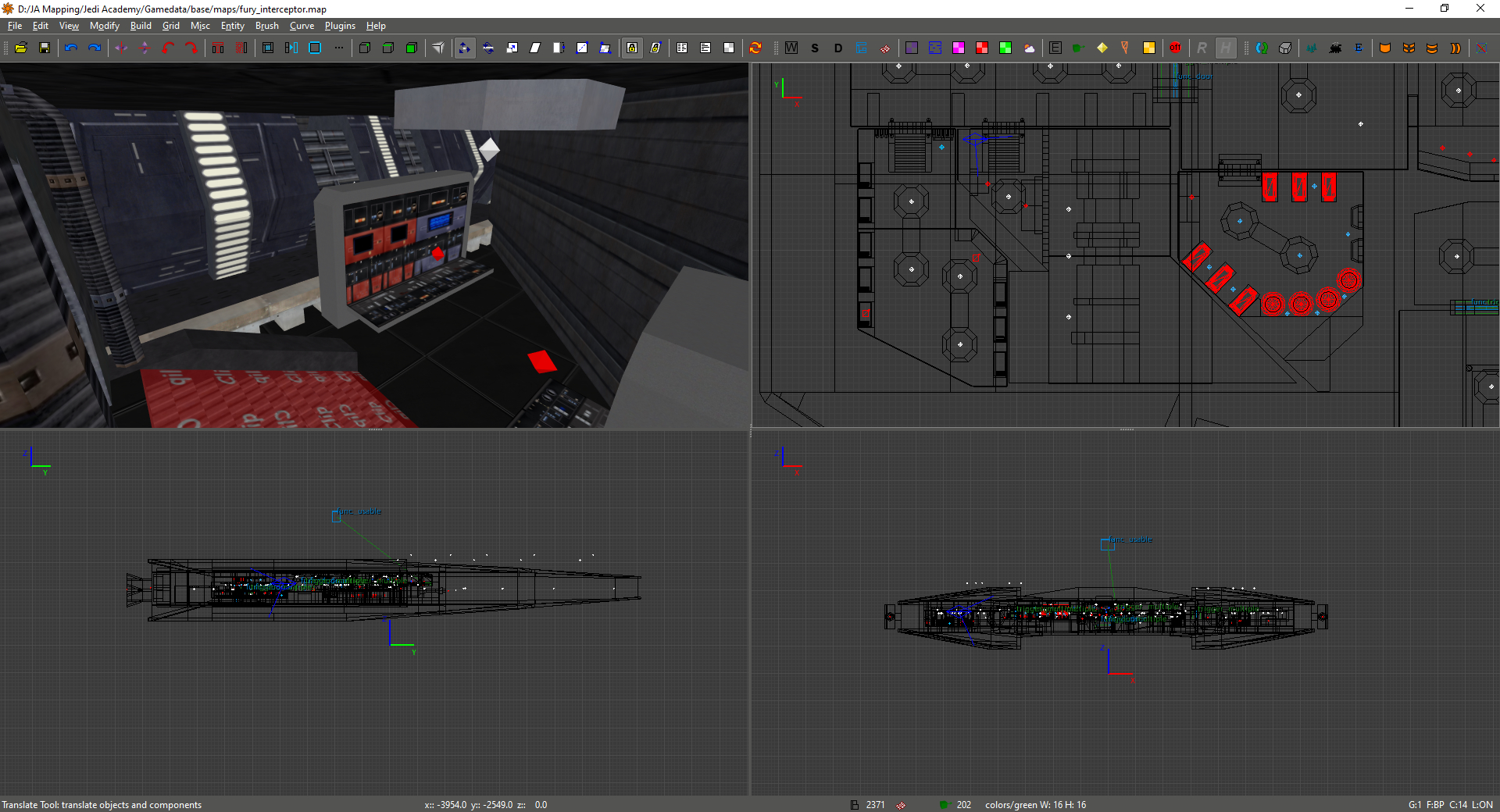Click the brush count '2371' in status bar
Viewport: 1500px width, 812px height.
(875, 805)
